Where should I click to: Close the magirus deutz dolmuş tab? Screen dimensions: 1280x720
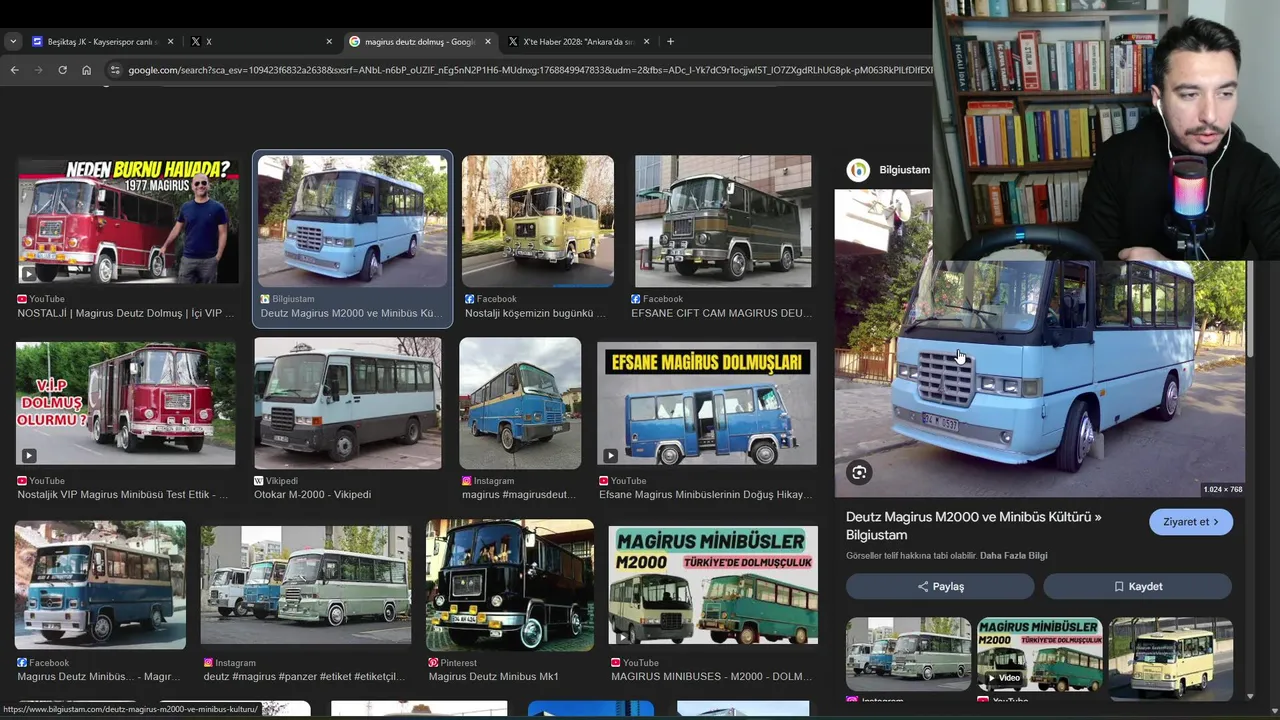click(488, 42)
